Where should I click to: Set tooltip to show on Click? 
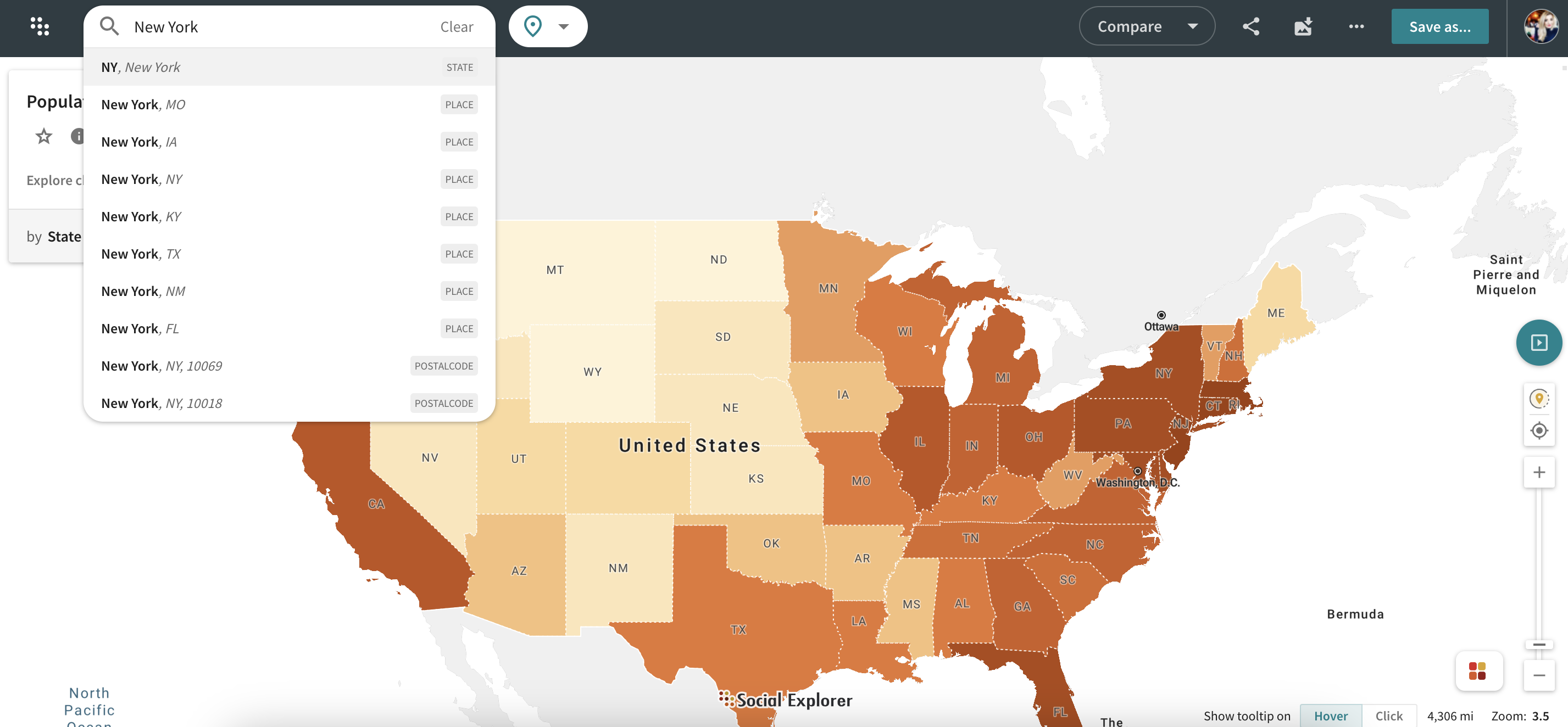(x=1388, y=715)
